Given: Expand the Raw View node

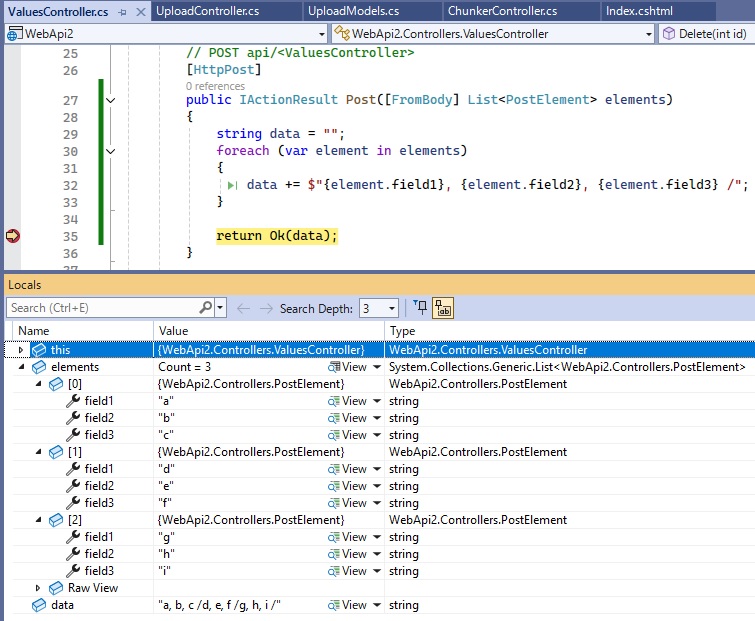Looking at the screenshot, I should click(38, 588).
